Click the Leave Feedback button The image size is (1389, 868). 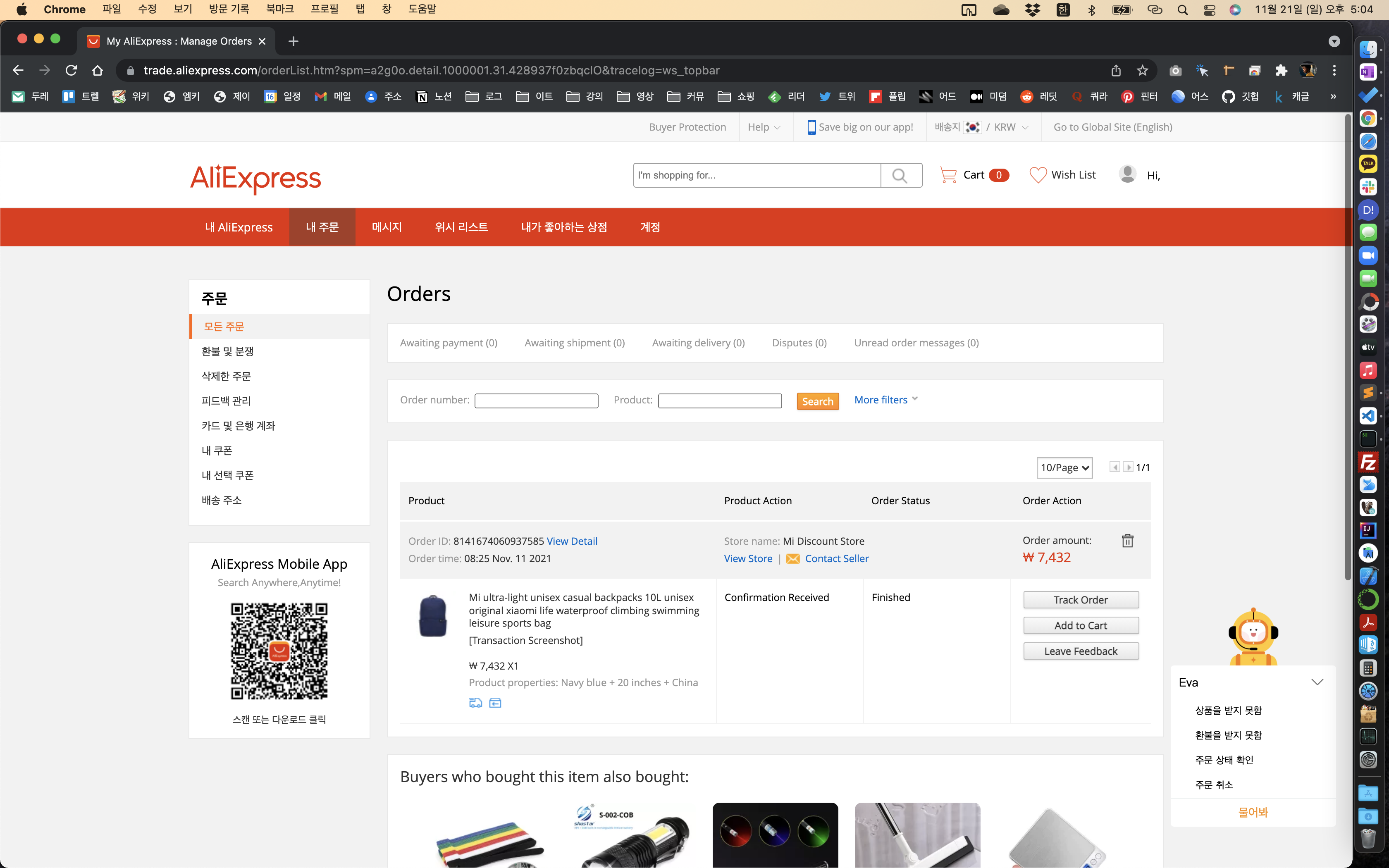pyautogui.click(x=1081, y=651)
